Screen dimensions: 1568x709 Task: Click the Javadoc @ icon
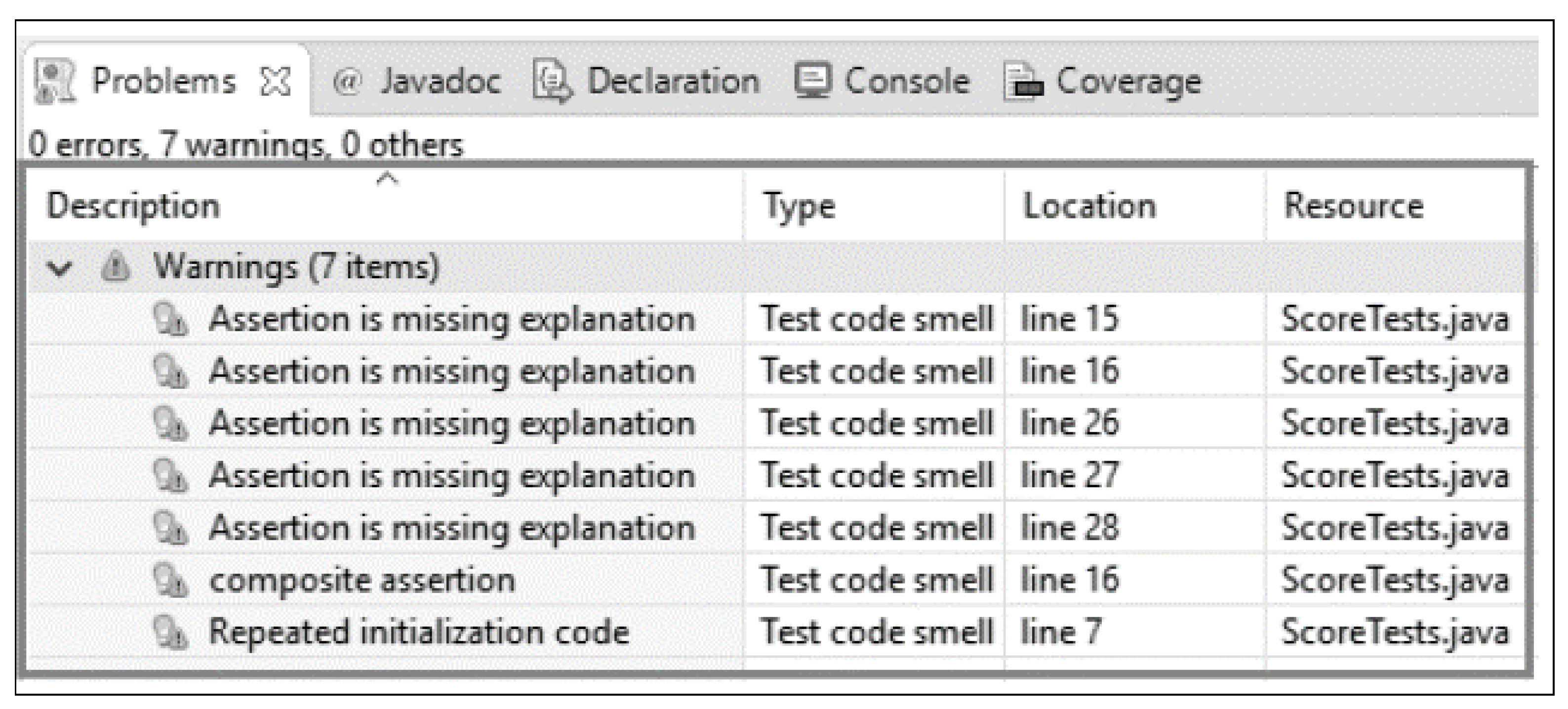pos(348,82)
